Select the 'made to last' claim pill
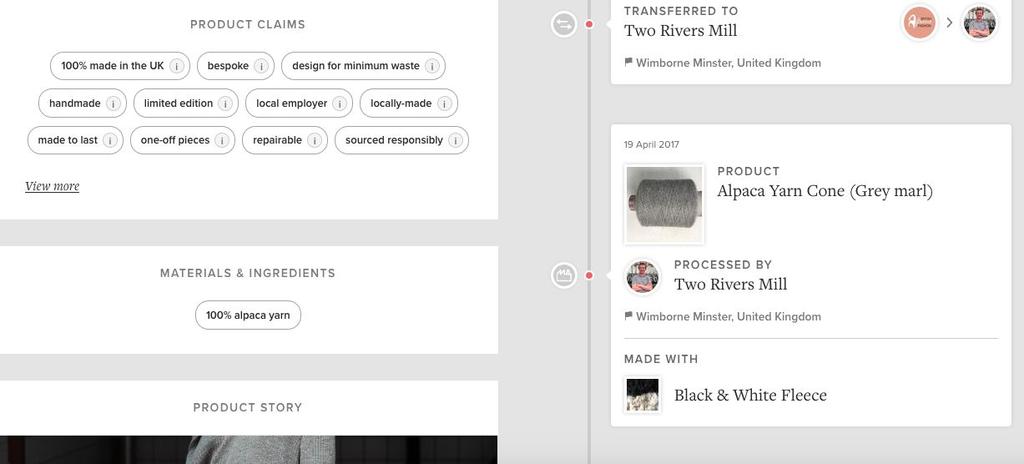Viewport: 1024px width, 464px height. (75, 141)
